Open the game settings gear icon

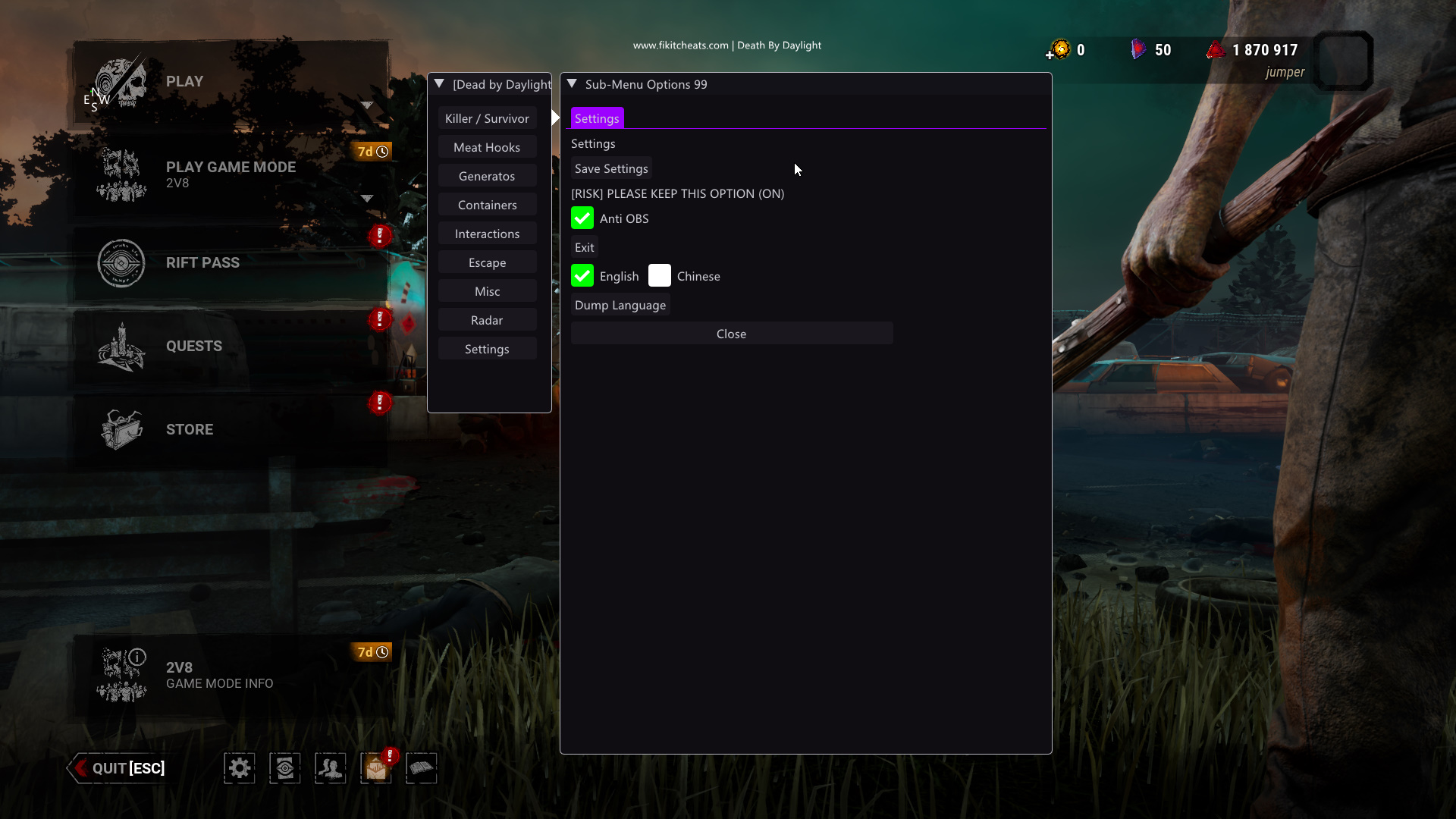(x=240, y=768)
